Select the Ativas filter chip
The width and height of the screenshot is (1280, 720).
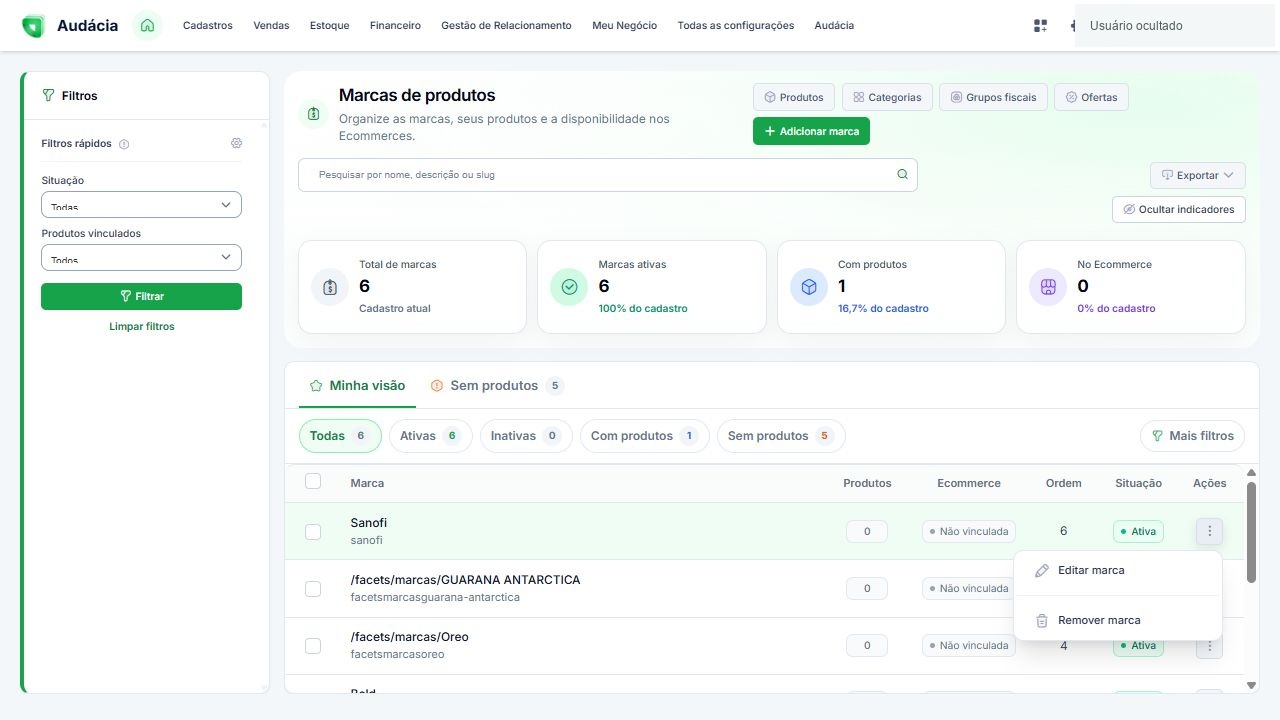pyautogui.click(x=430, y=436)
